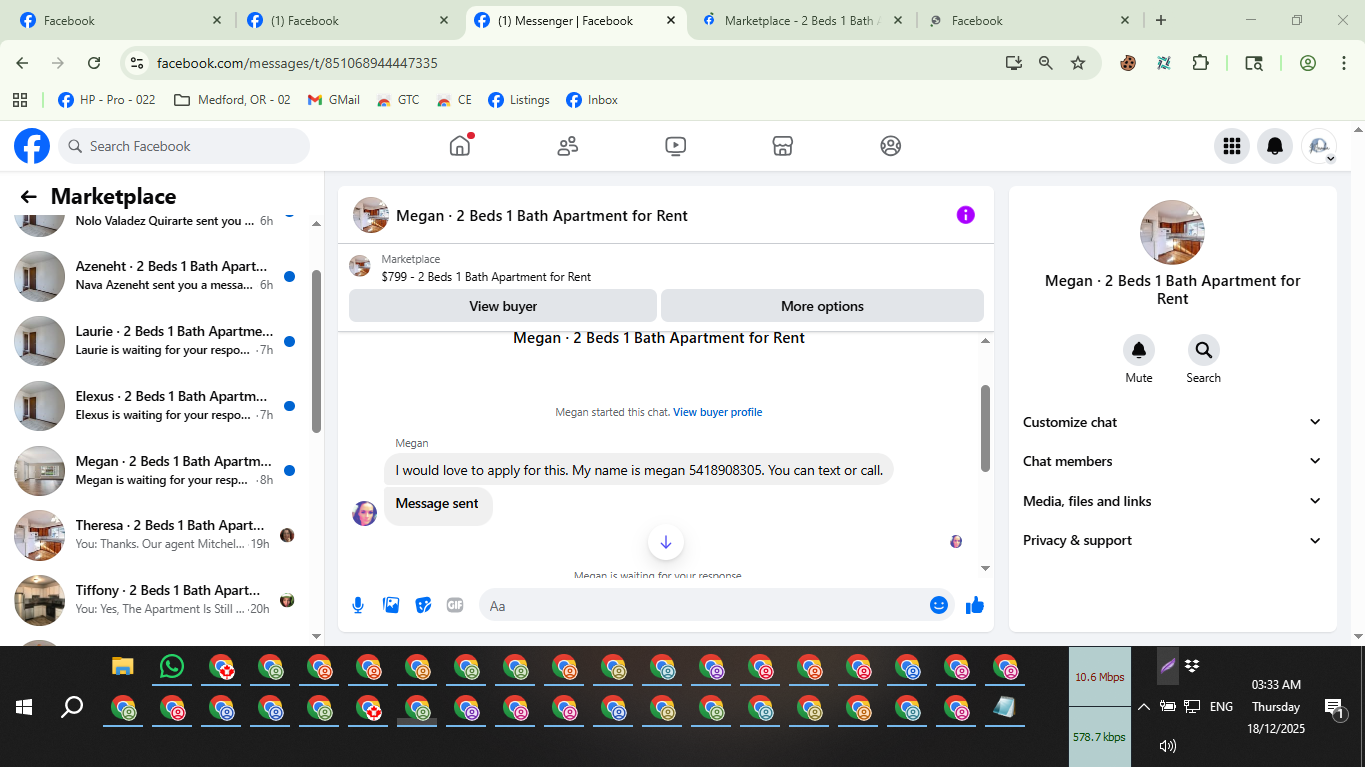Expand the Customize chat section
Screen dimensions: 1365x767
pyautogui.click(x=1173, y=422)
